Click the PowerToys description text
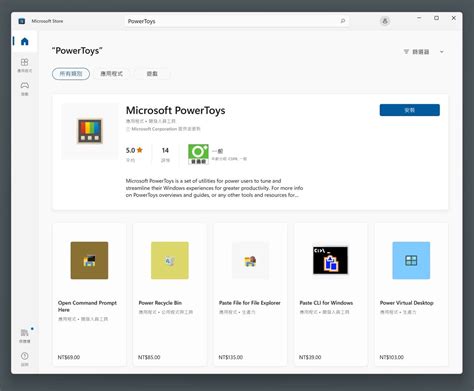474x391 pixels. [214, 188]
